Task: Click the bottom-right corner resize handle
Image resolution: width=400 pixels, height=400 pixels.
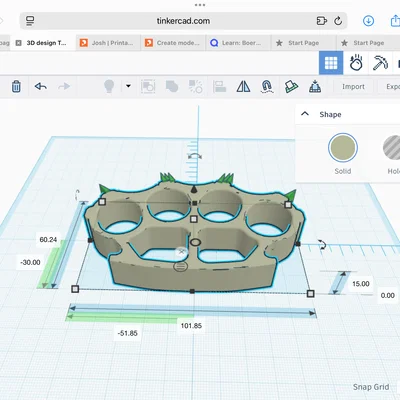Action: [310, 294]
